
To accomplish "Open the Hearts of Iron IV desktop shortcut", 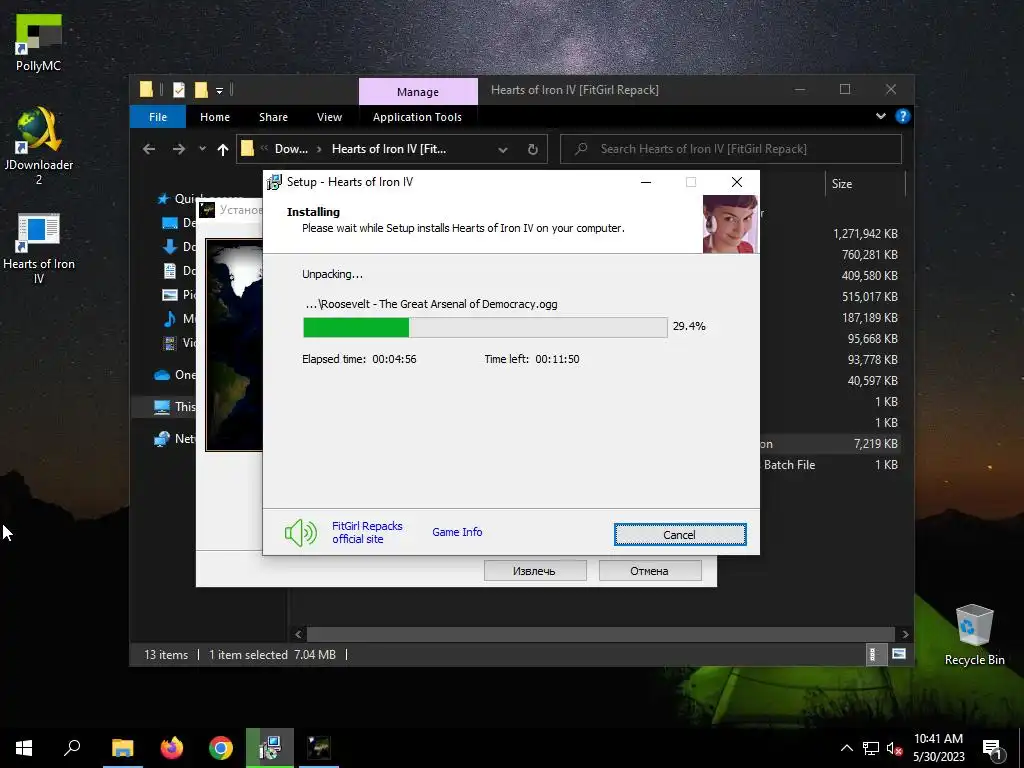I will (x=39, y=249).
